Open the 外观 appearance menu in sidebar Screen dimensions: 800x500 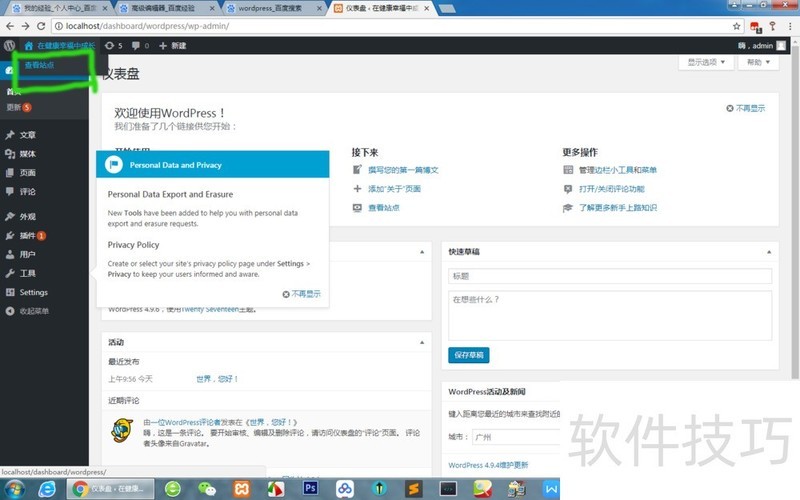(x=28, y=216)
